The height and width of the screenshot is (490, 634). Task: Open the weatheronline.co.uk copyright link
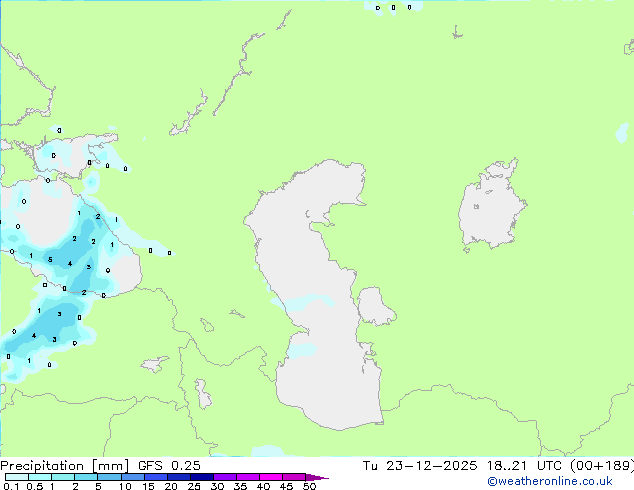550,482
